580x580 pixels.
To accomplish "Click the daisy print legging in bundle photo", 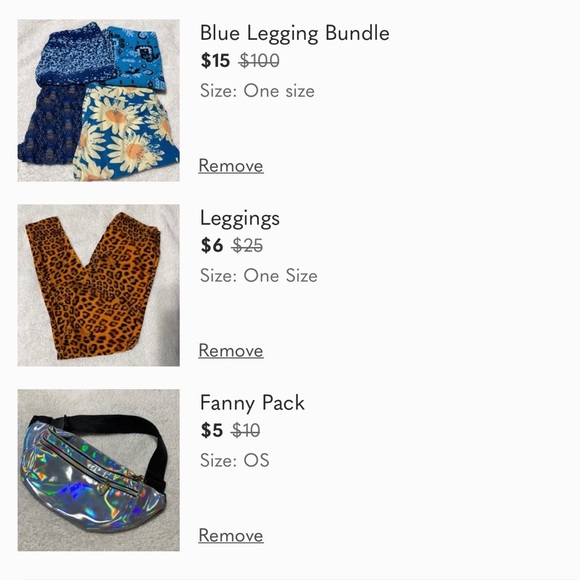I will pyautogui.click(x=126, y=133).
